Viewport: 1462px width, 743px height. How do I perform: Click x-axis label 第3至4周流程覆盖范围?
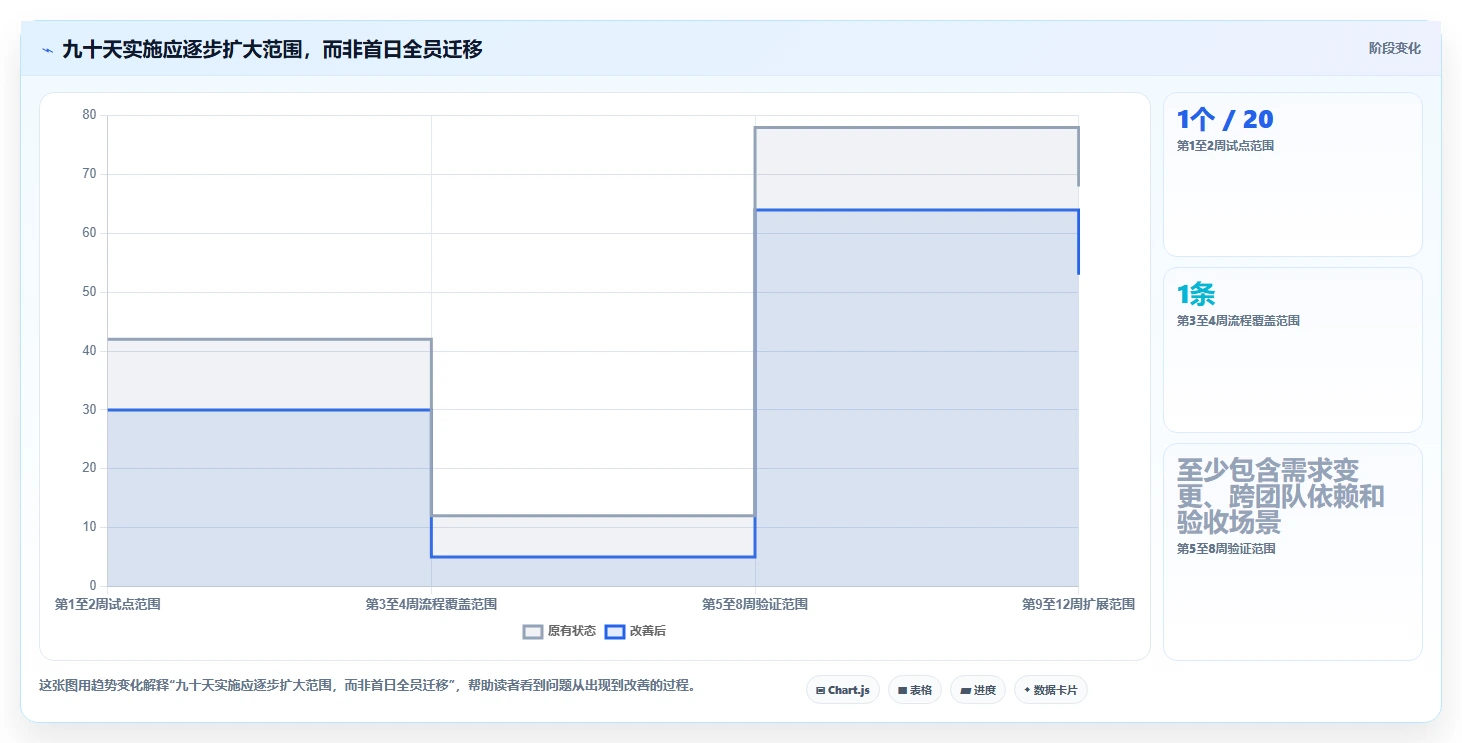coord(431,604)
